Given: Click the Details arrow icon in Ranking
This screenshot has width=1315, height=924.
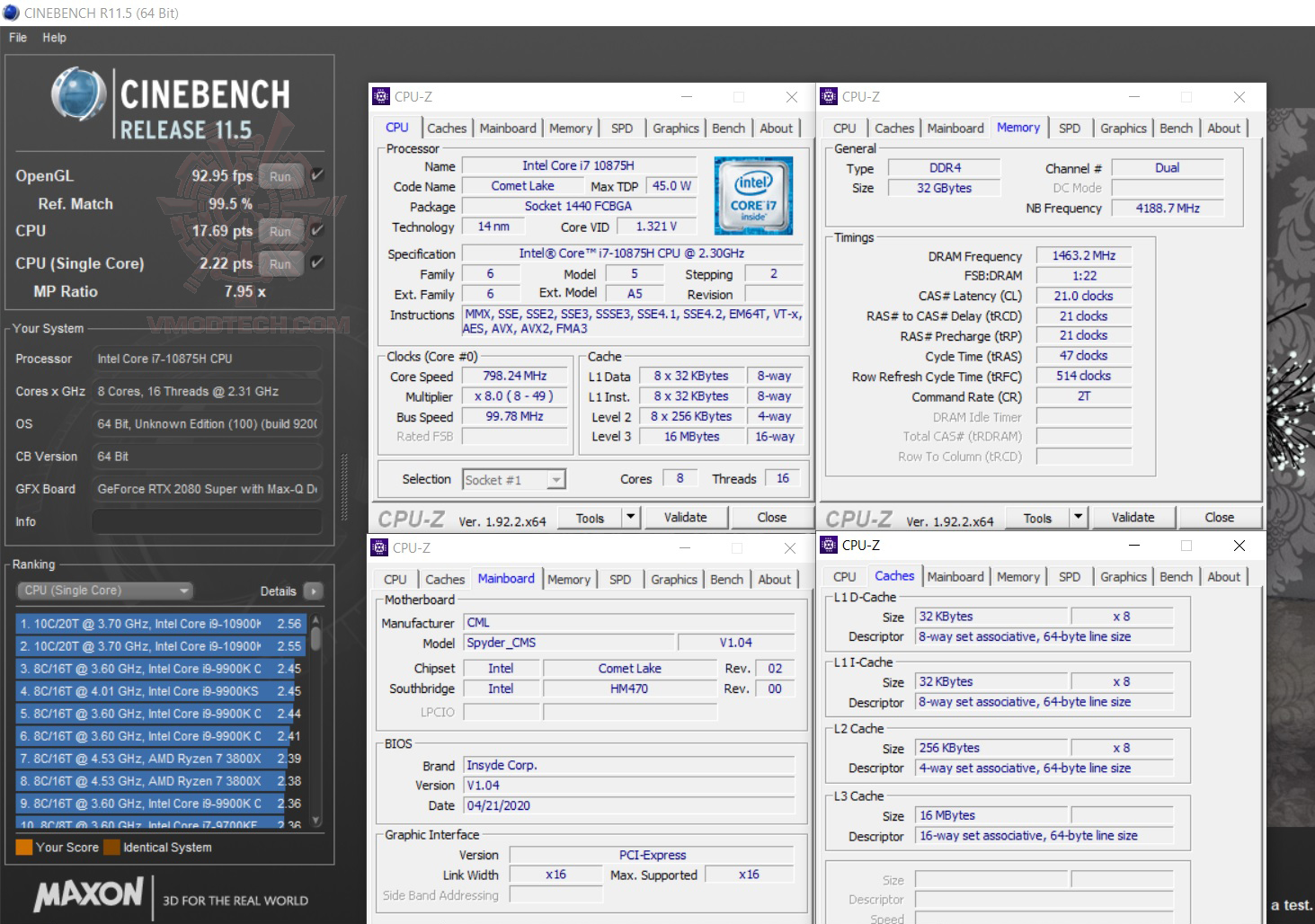Looking at the screenshot, I should click(x=313, y=591).
